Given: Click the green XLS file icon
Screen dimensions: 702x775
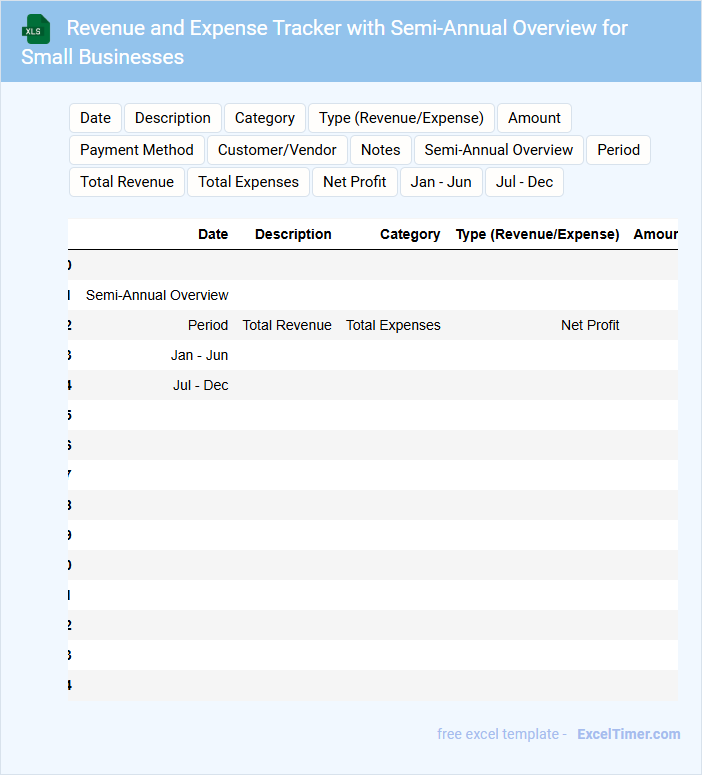Looking at the screenshot, I should click(x=36, y=29).
